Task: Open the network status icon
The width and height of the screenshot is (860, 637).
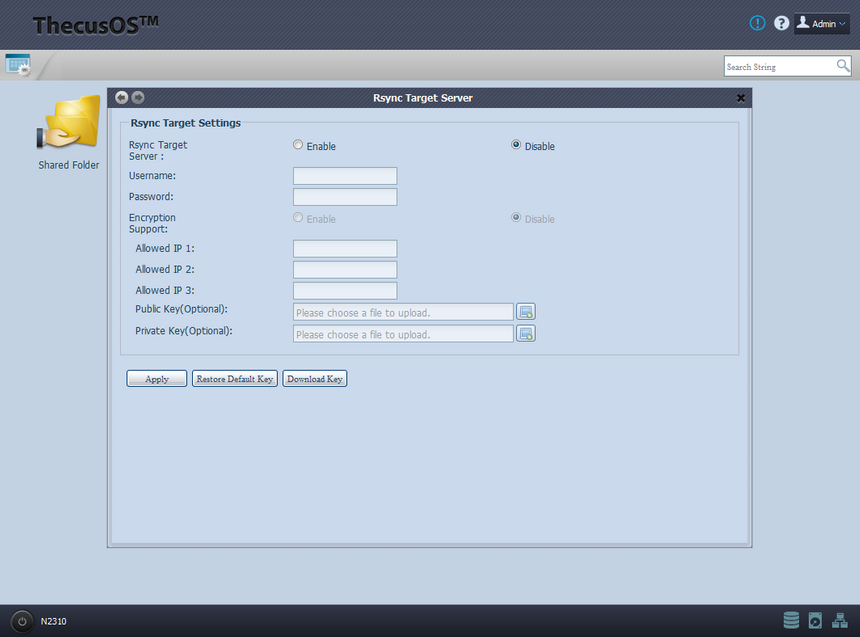Action: (839, 620)
